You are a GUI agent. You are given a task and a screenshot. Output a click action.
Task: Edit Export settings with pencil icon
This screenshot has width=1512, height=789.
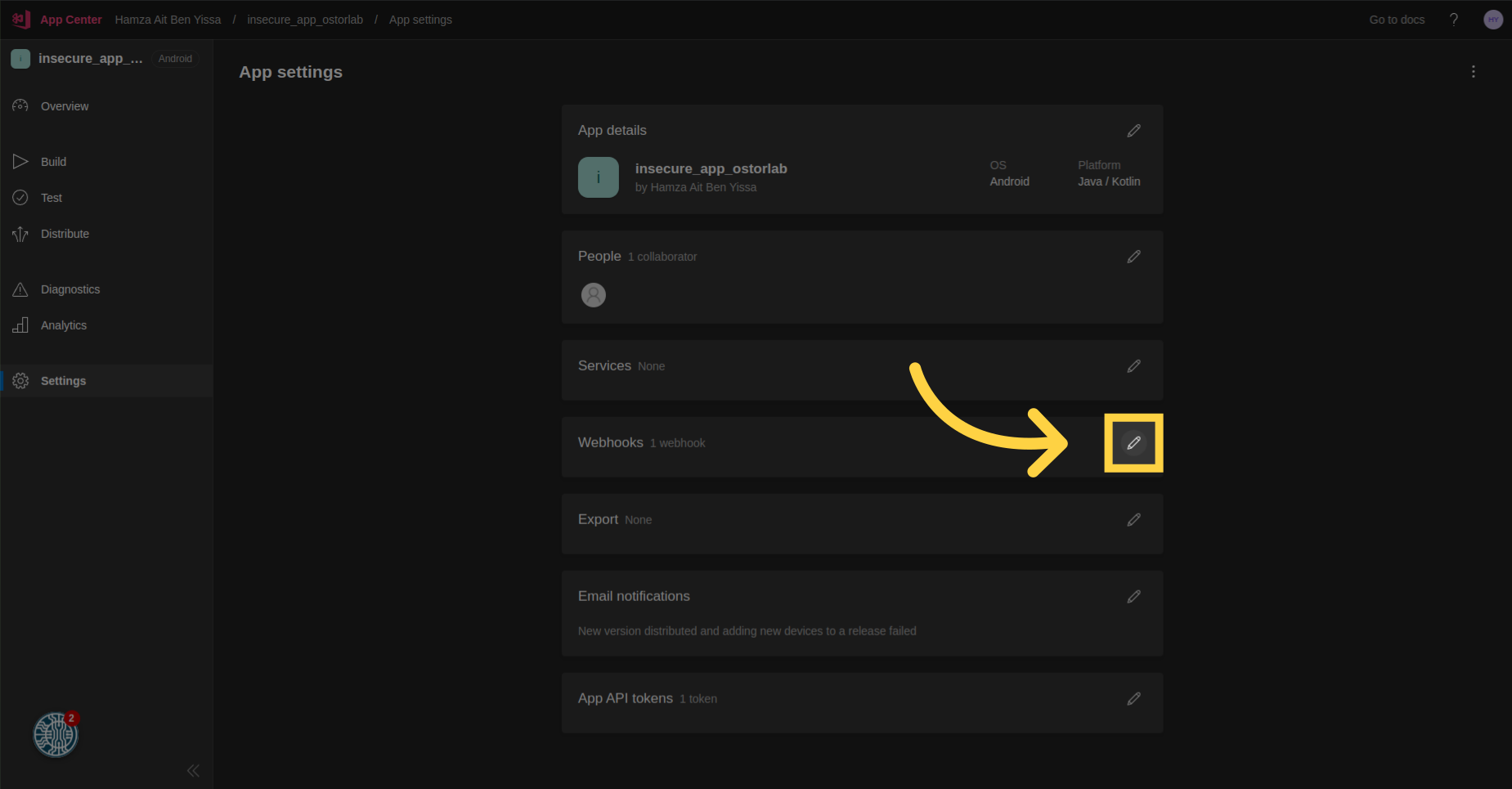[x=1134, y=520]
